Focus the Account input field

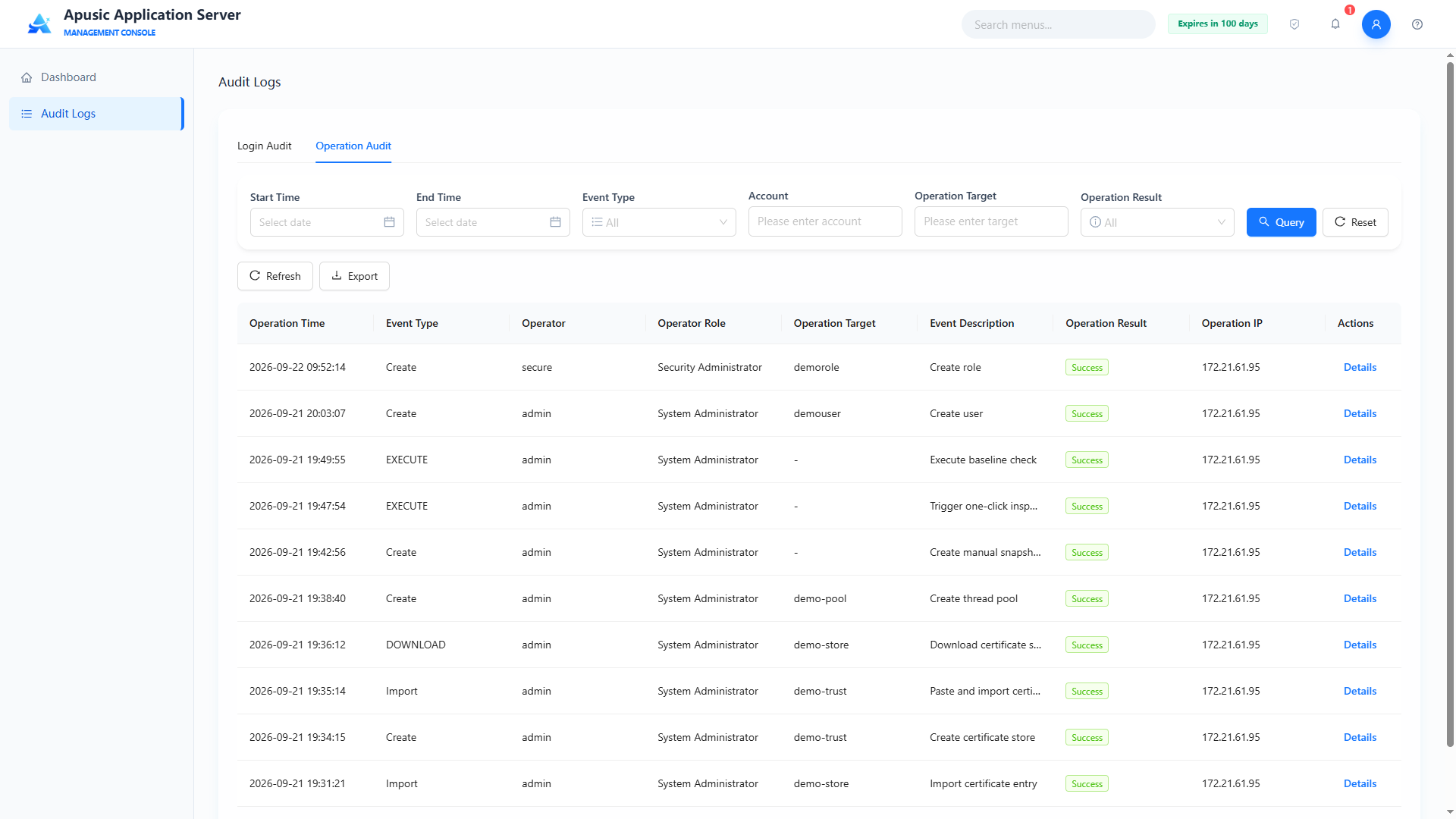pyautogui.click(x=825, y=221)
